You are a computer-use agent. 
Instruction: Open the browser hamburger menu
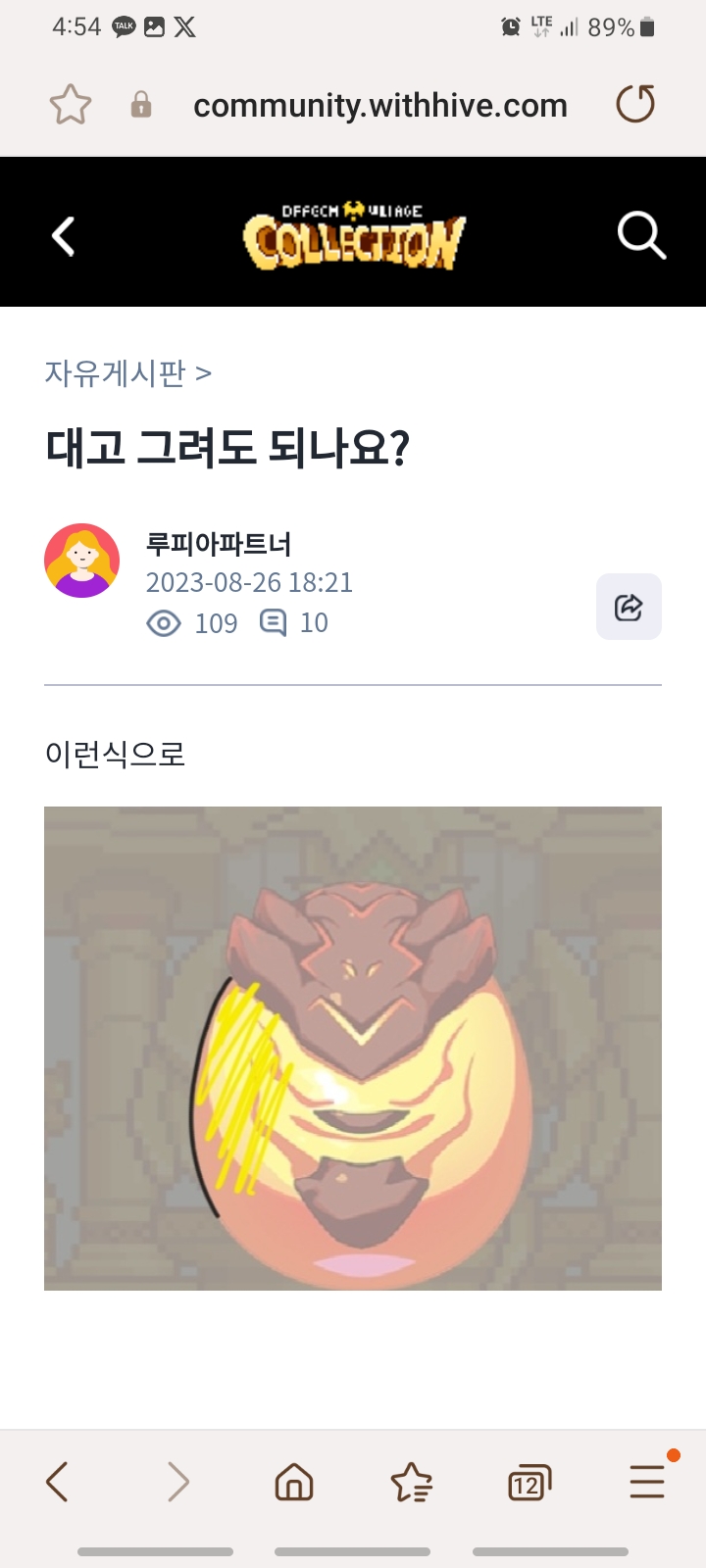647,1481
